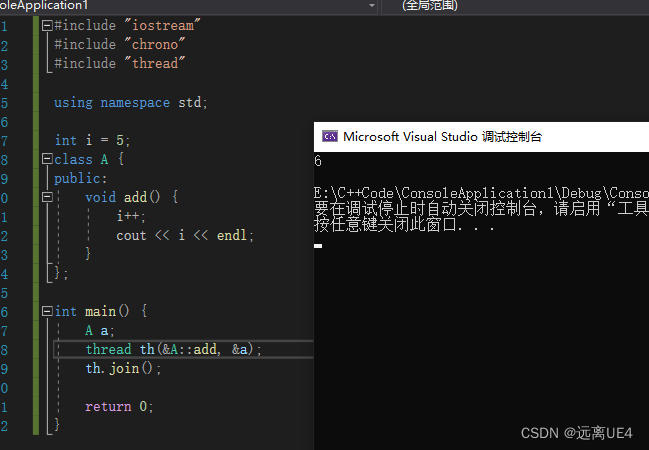Click the thread th(&A::add, &a) line
Screen dimensions: 649x450
[173, 349]
